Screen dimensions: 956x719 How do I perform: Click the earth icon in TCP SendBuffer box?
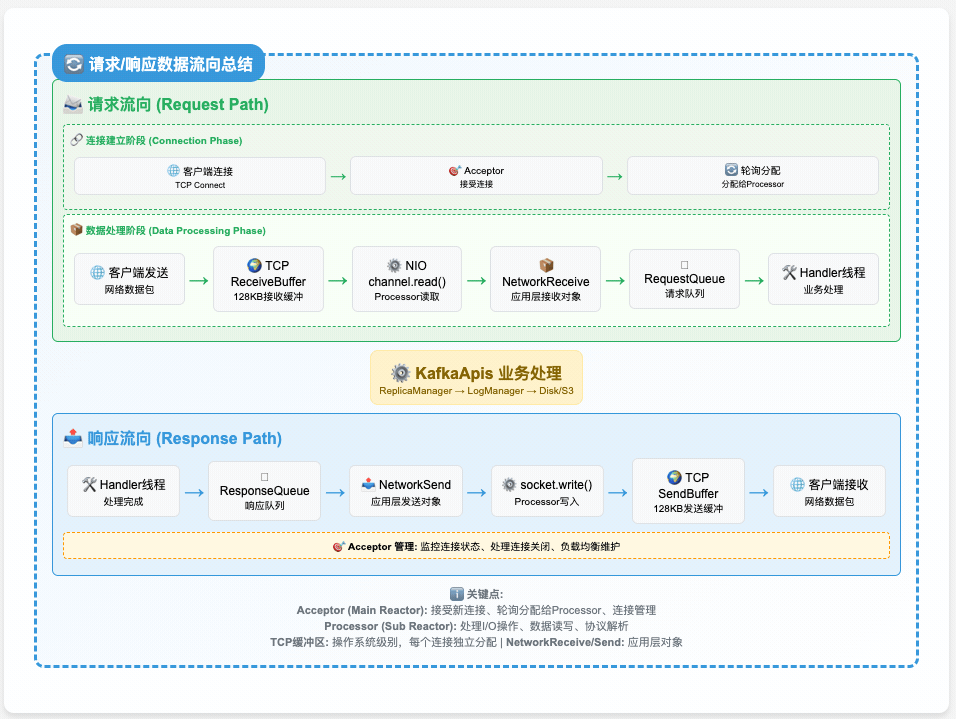[674, 477]
